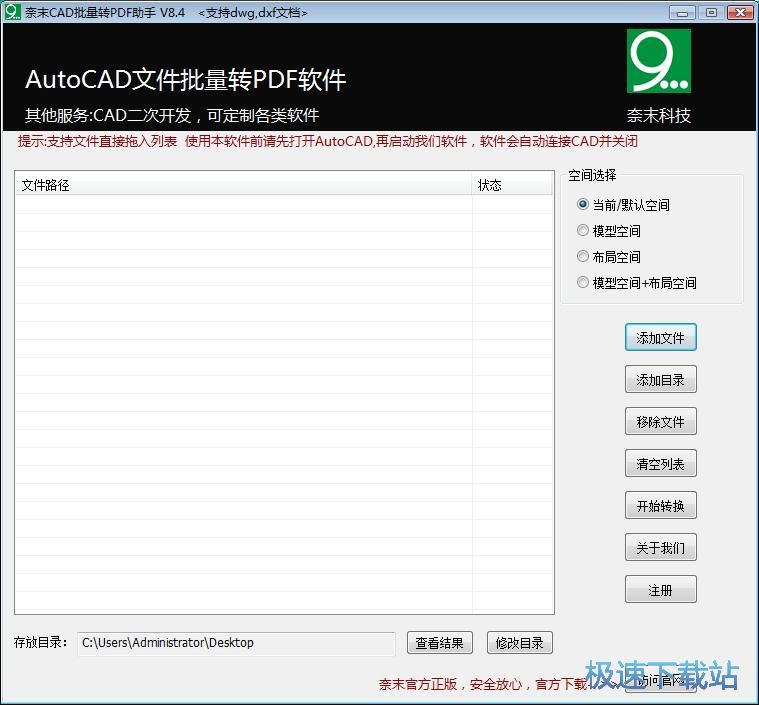759x705 pixels.
Task: Click the 存放目录 path field
Action: click(x=236, y=643)
